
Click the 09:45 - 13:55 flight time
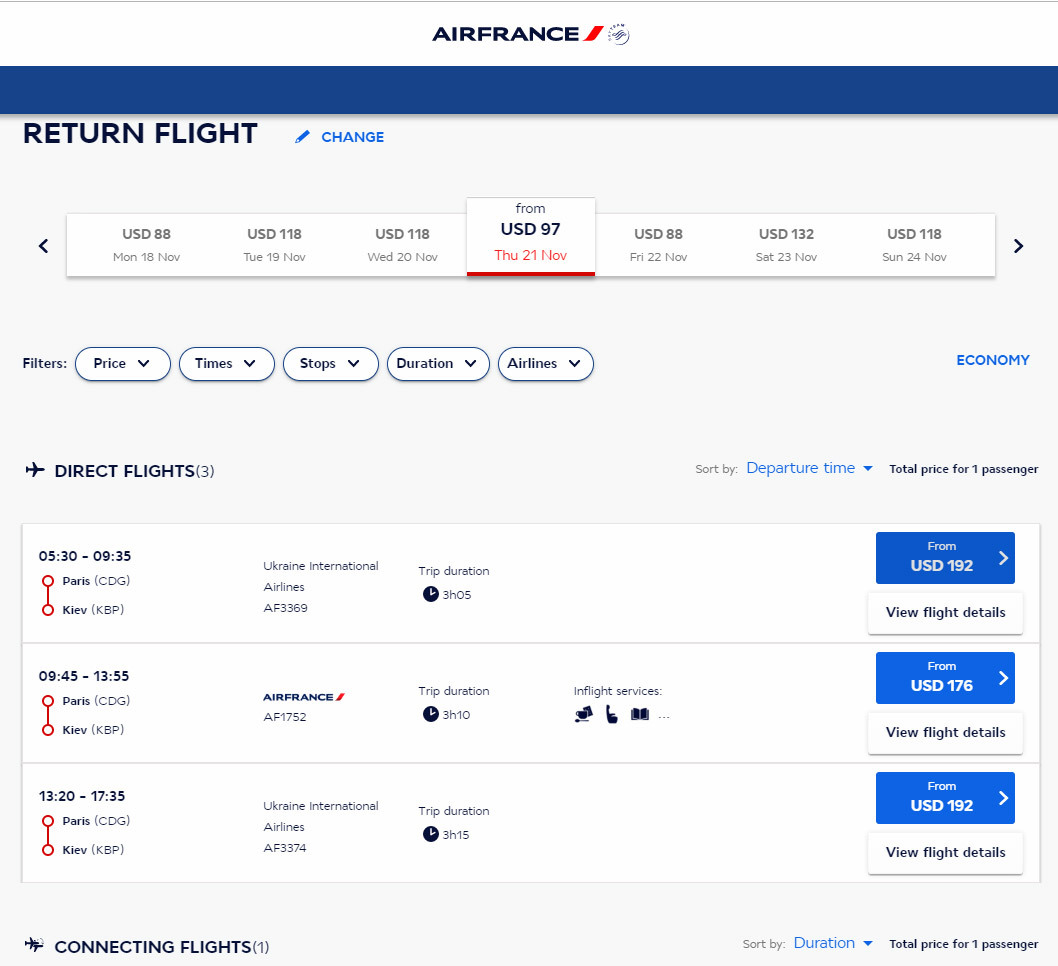click(84, 676)
